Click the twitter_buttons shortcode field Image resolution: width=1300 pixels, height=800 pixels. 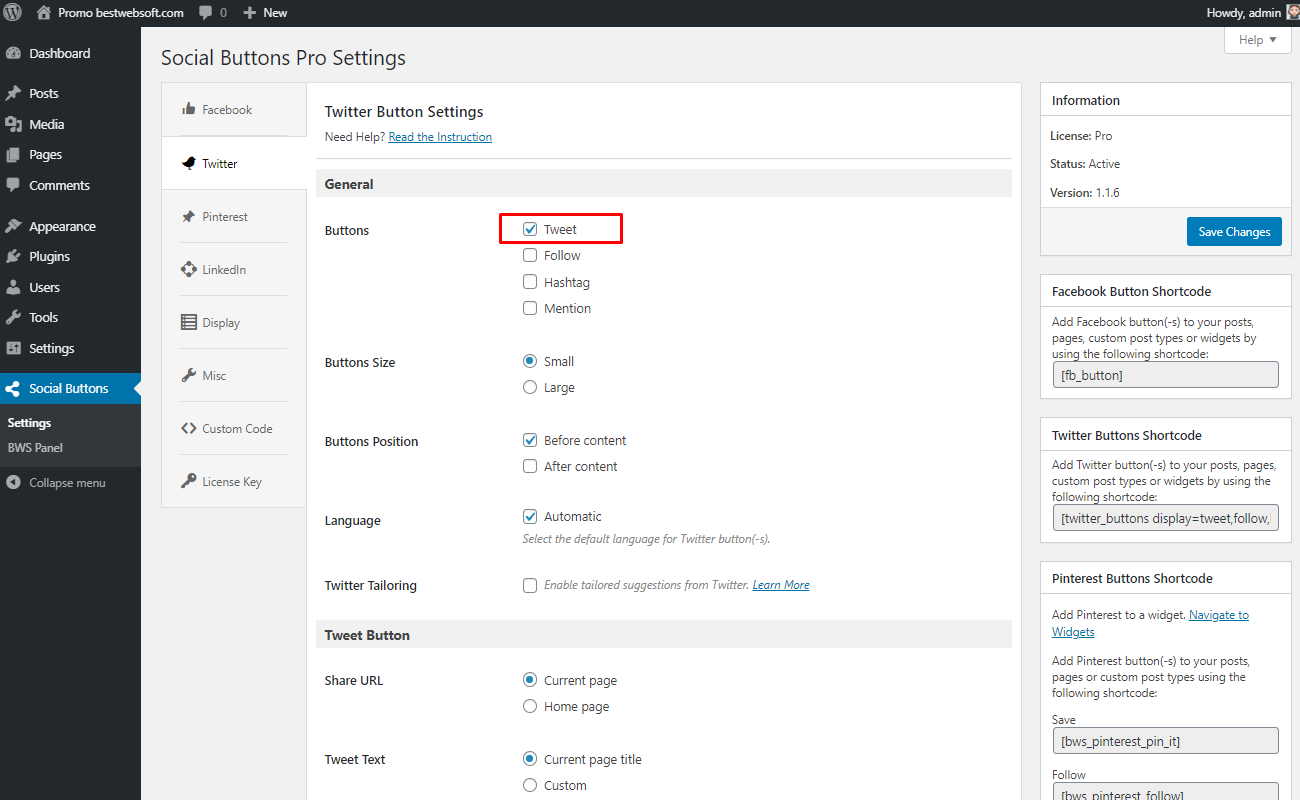point(1165,518)
